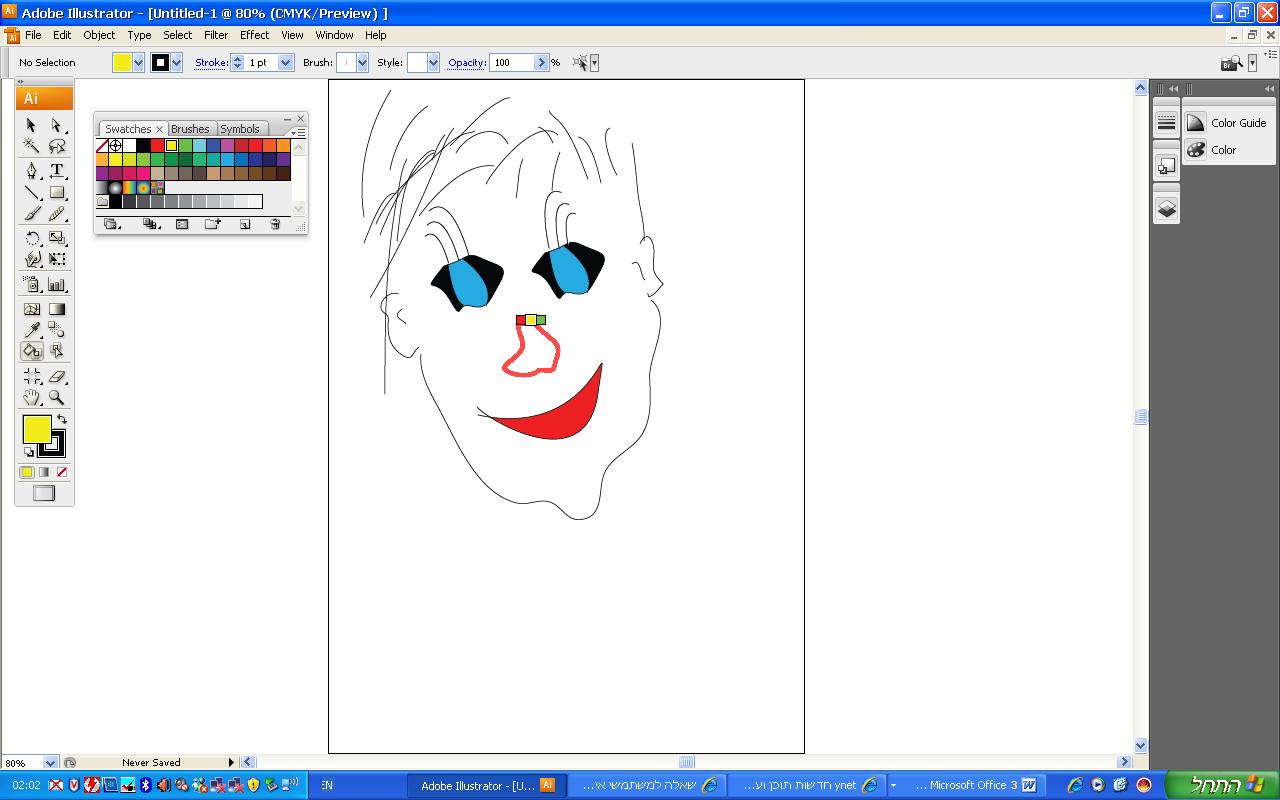Viewport: 1280px width, 800px height.
Task: Switch to the Brushes tab
Action: (x=190, y=129)
